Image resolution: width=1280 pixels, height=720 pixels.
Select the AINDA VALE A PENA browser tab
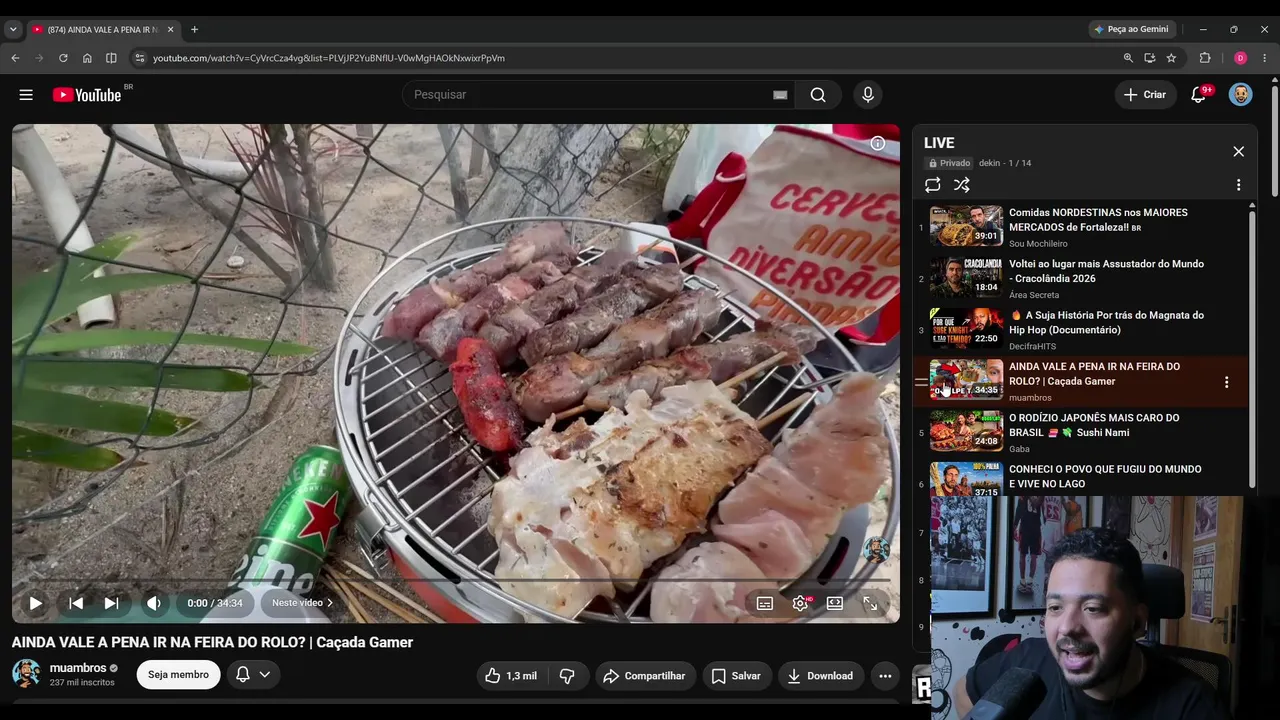tap(103, 30)
